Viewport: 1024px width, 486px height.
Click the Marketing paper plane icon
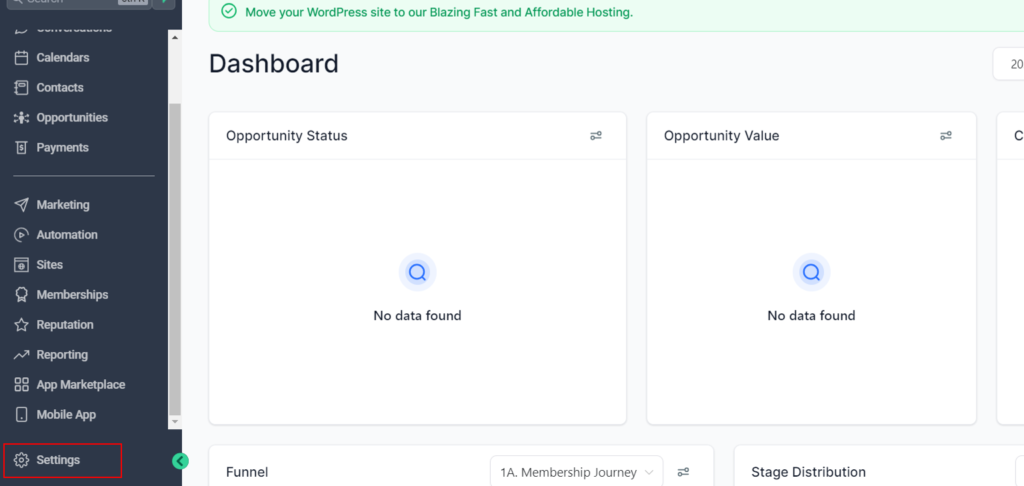[21, 205]
